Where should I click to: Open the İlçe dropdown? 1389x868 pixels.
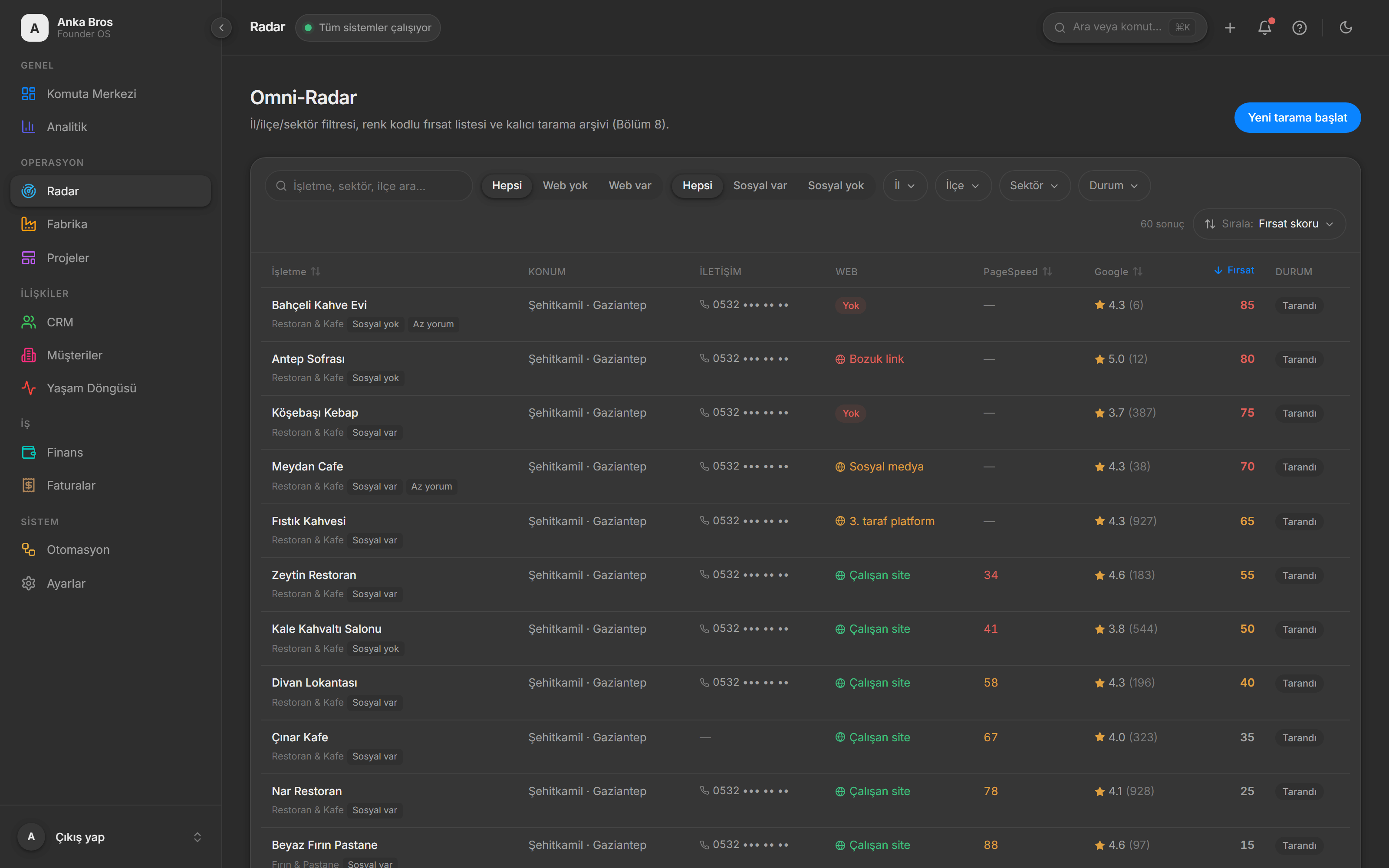click(x=963, y=185)
